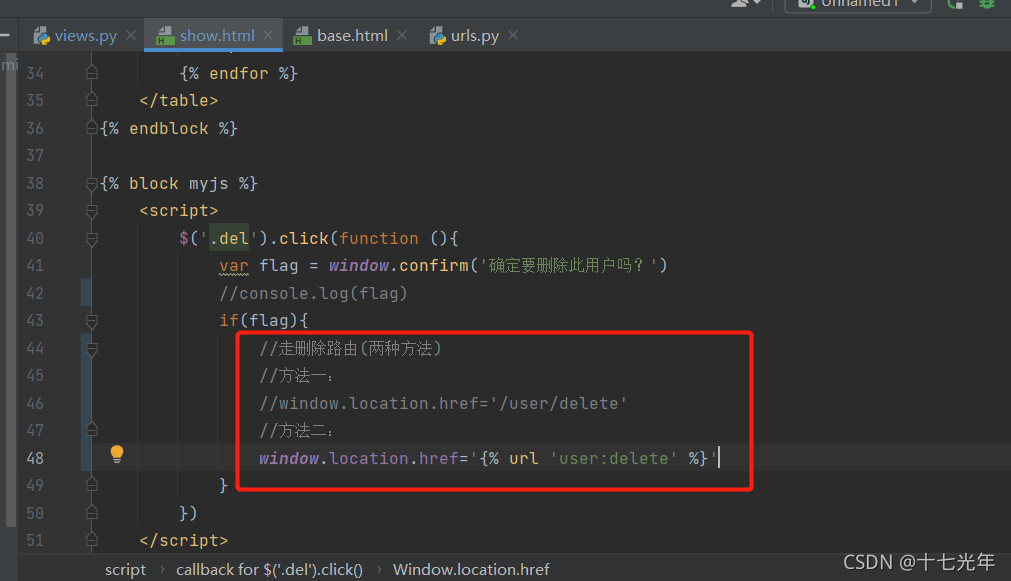Place cursor on '{% endblock %}' code
Image resolution: width=1011 pixels, height=581 pixels.
coord(169,128)
